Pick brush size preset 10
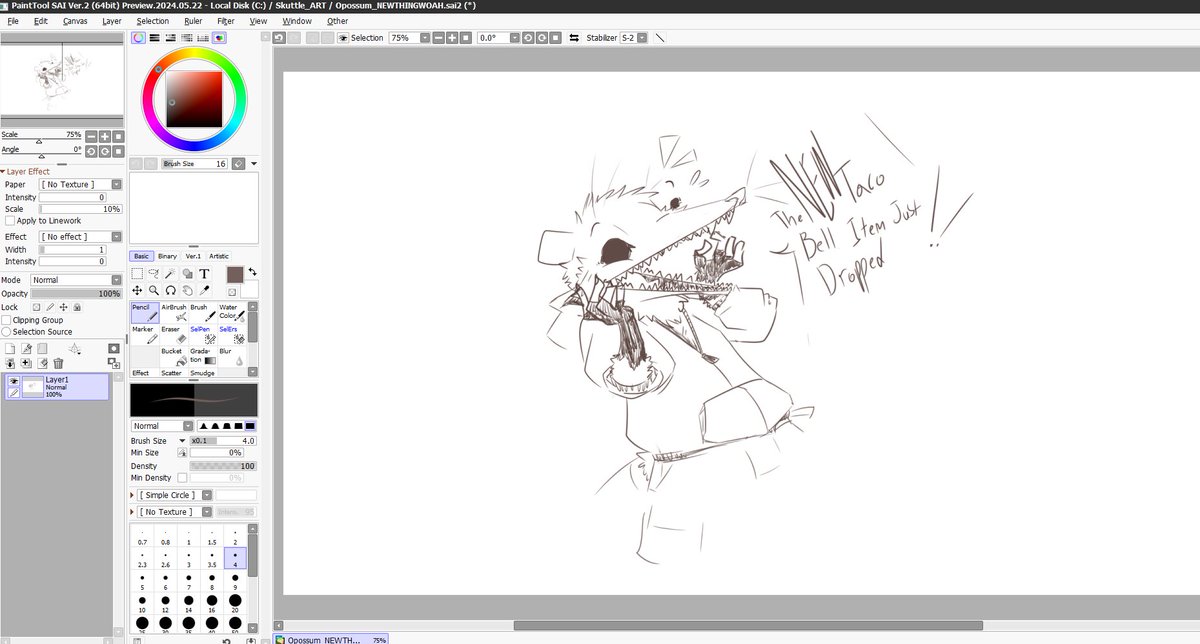This screenshot has height=644, width=1200. [x=142, y=604]
